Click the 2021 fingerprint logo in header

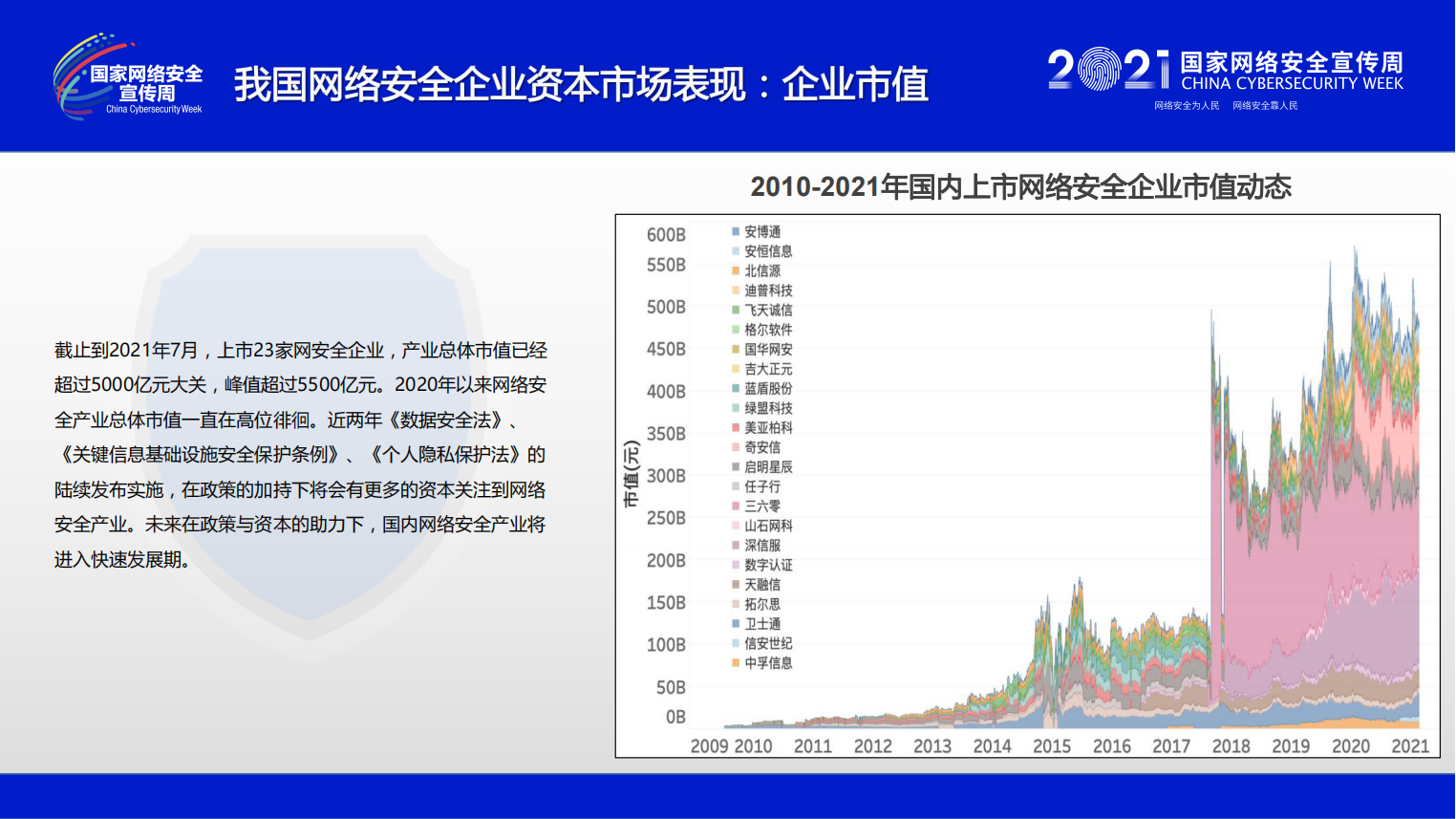click(x=1108, y=70)
